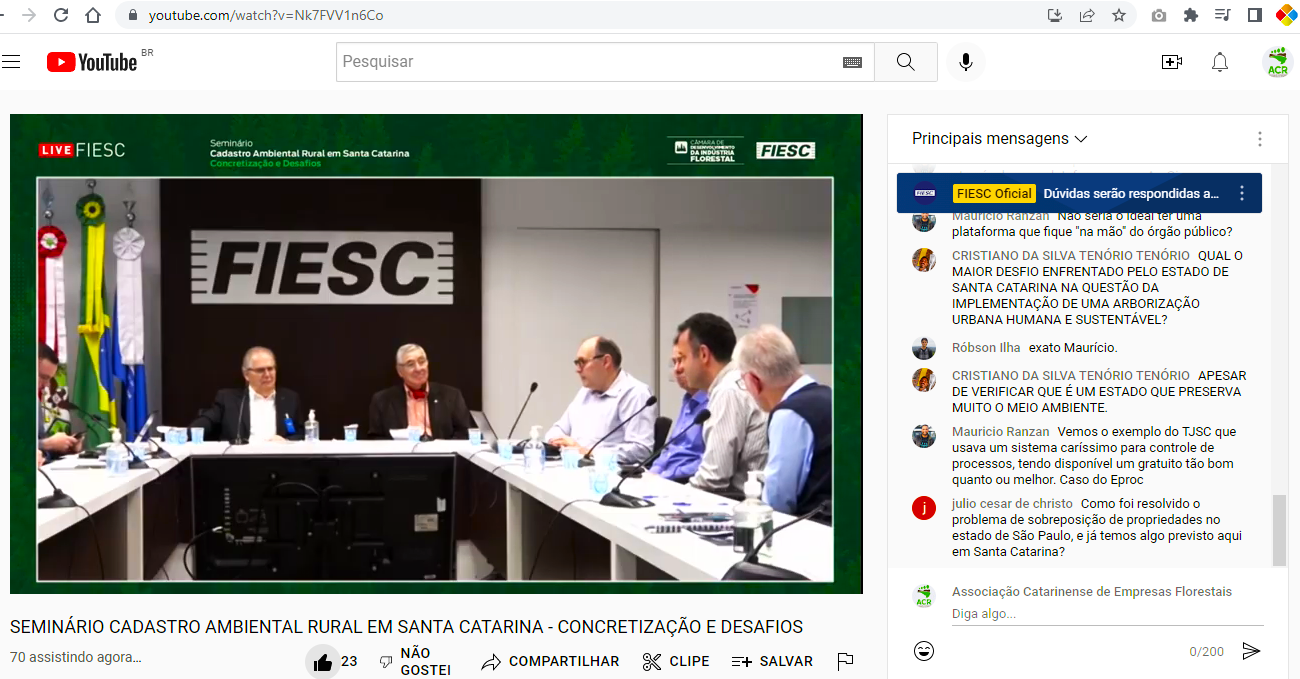Open the pinned message three-dot menu
1300x679 pixels.
[x=1242, y=193]
